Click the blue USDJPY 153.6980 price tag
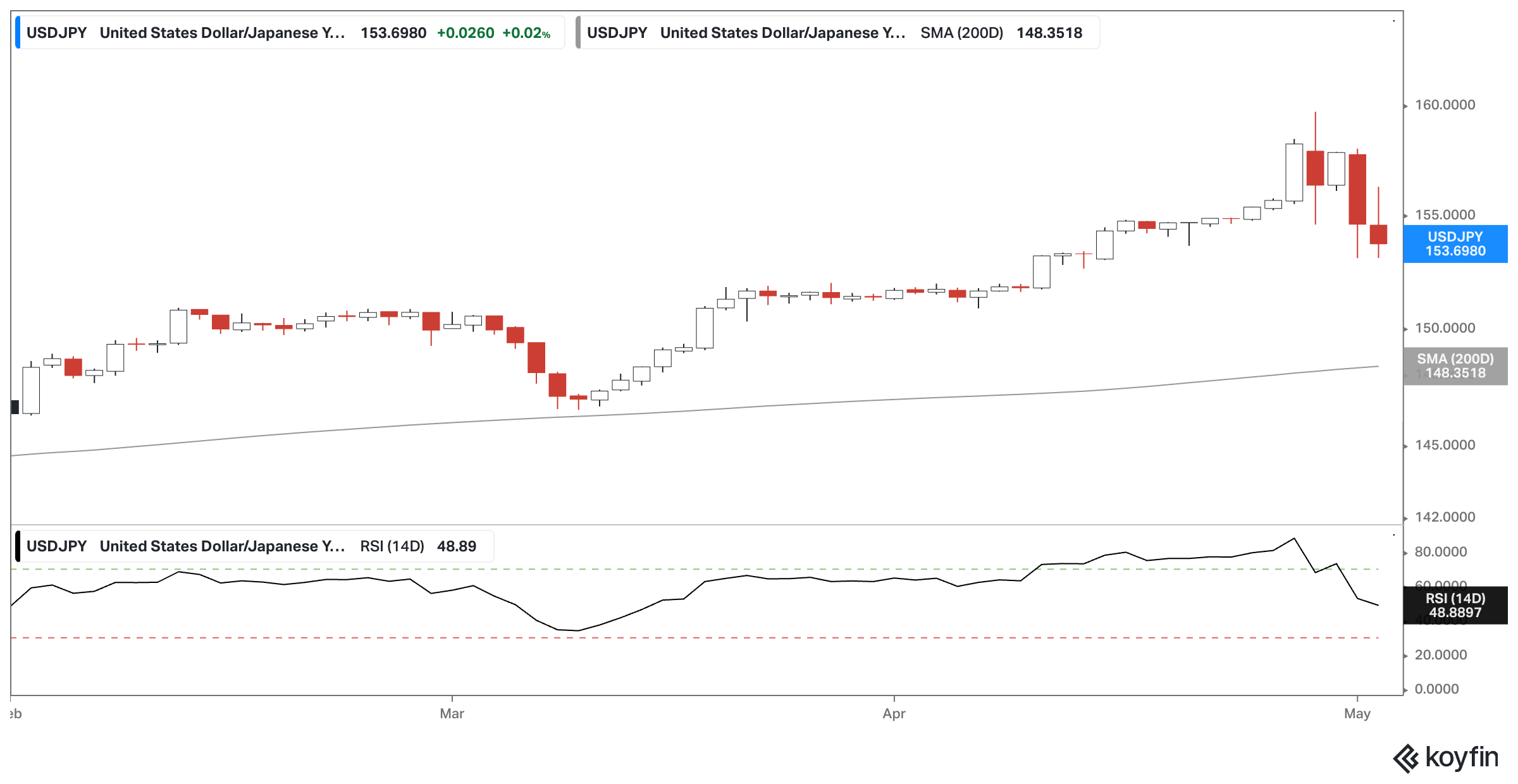The height and width of the screenshot is (784, 1518). coord(1455,244)
